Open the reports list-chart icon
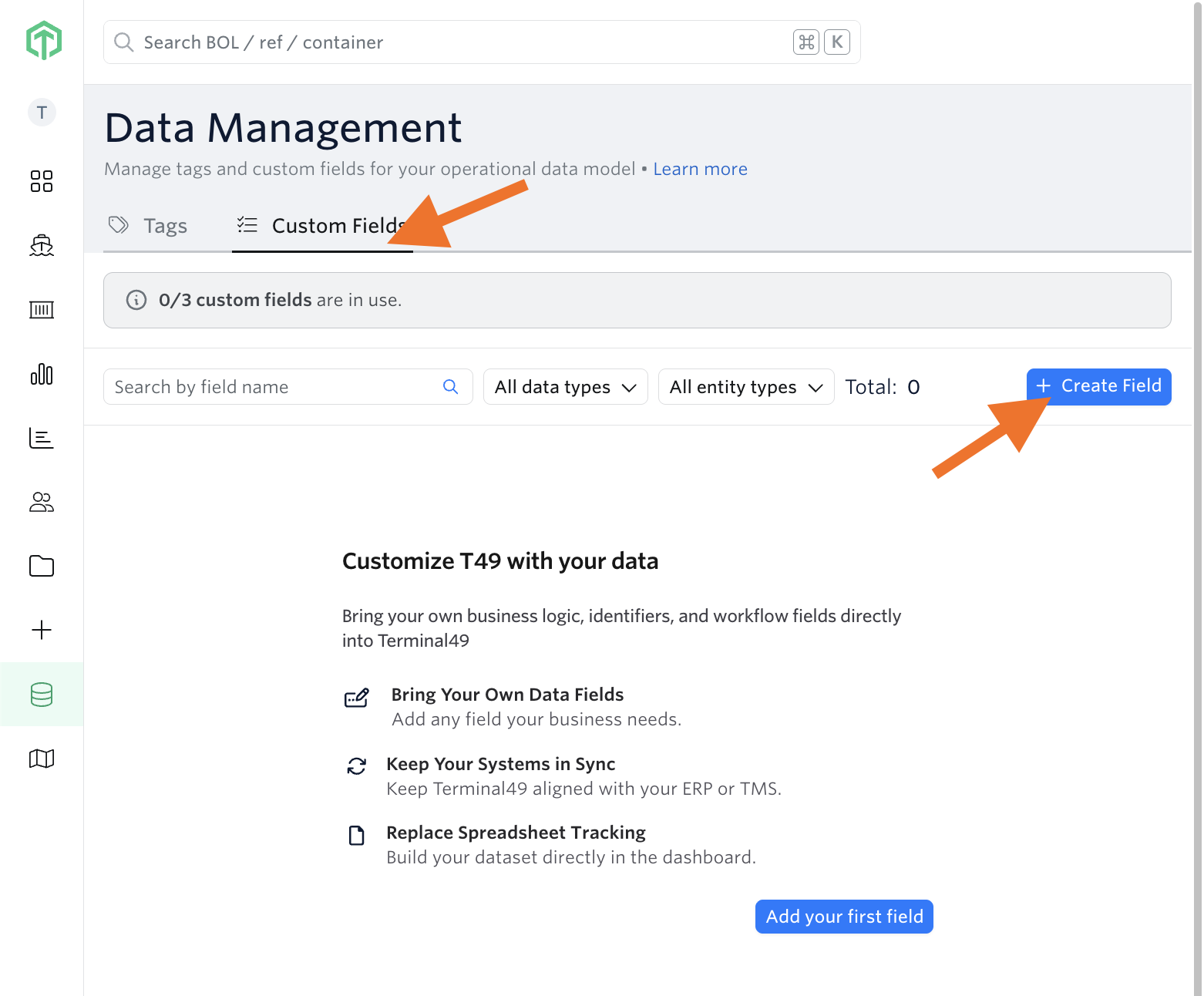This screenshot has width=1204, height=996. (42, 438)
